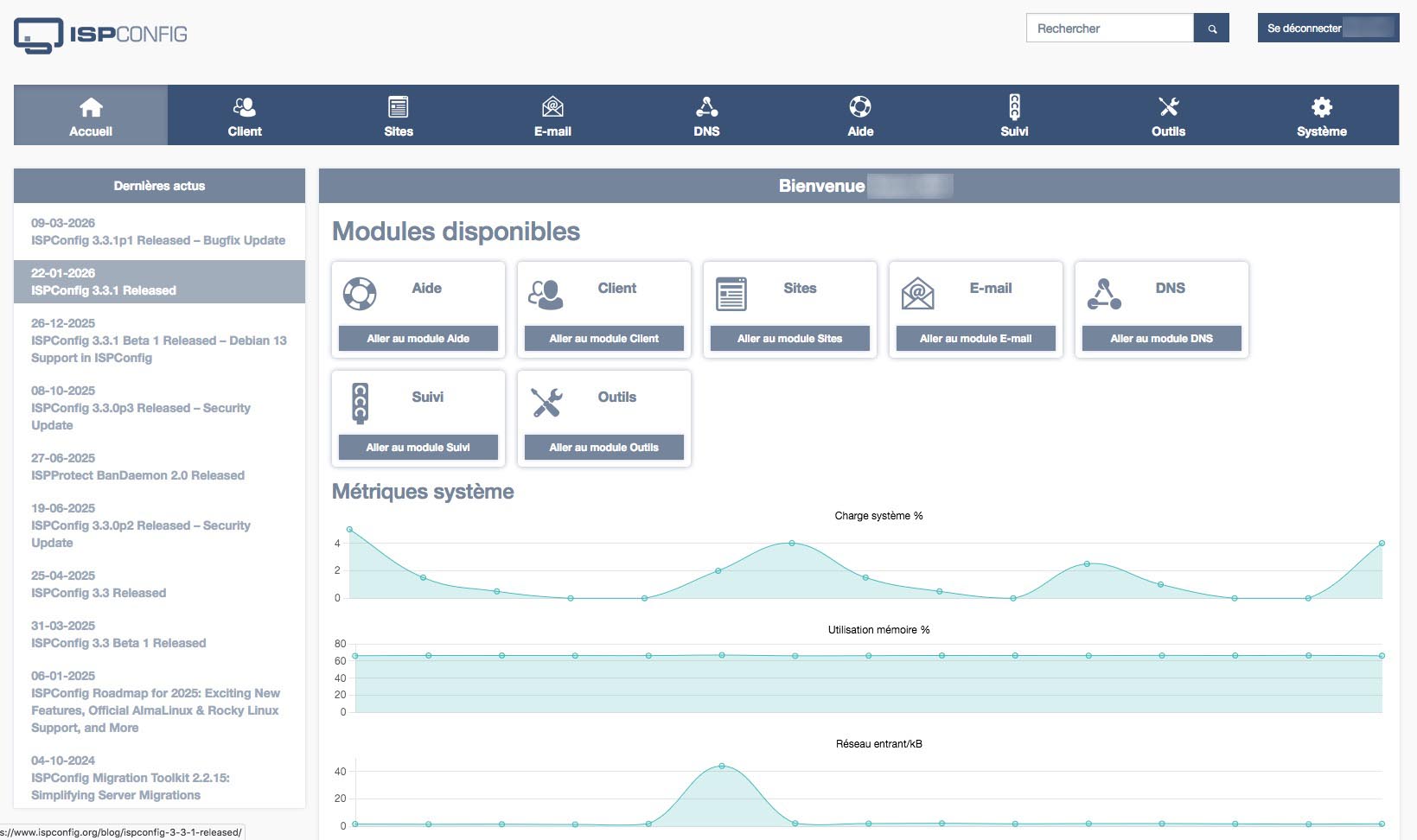
Task: Click Aller au module Suivi button
Action: 418,448
